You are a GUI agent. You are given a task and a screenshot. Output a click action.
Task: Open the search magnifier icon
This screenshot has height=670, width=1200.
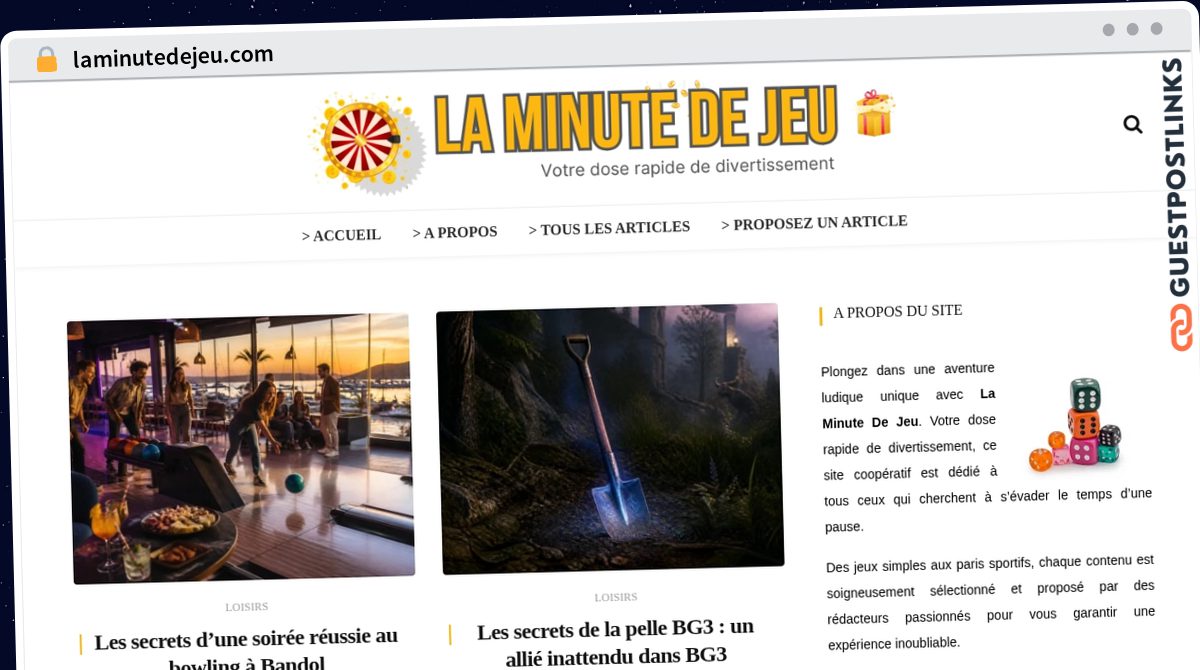click(x=1132, y=125)
